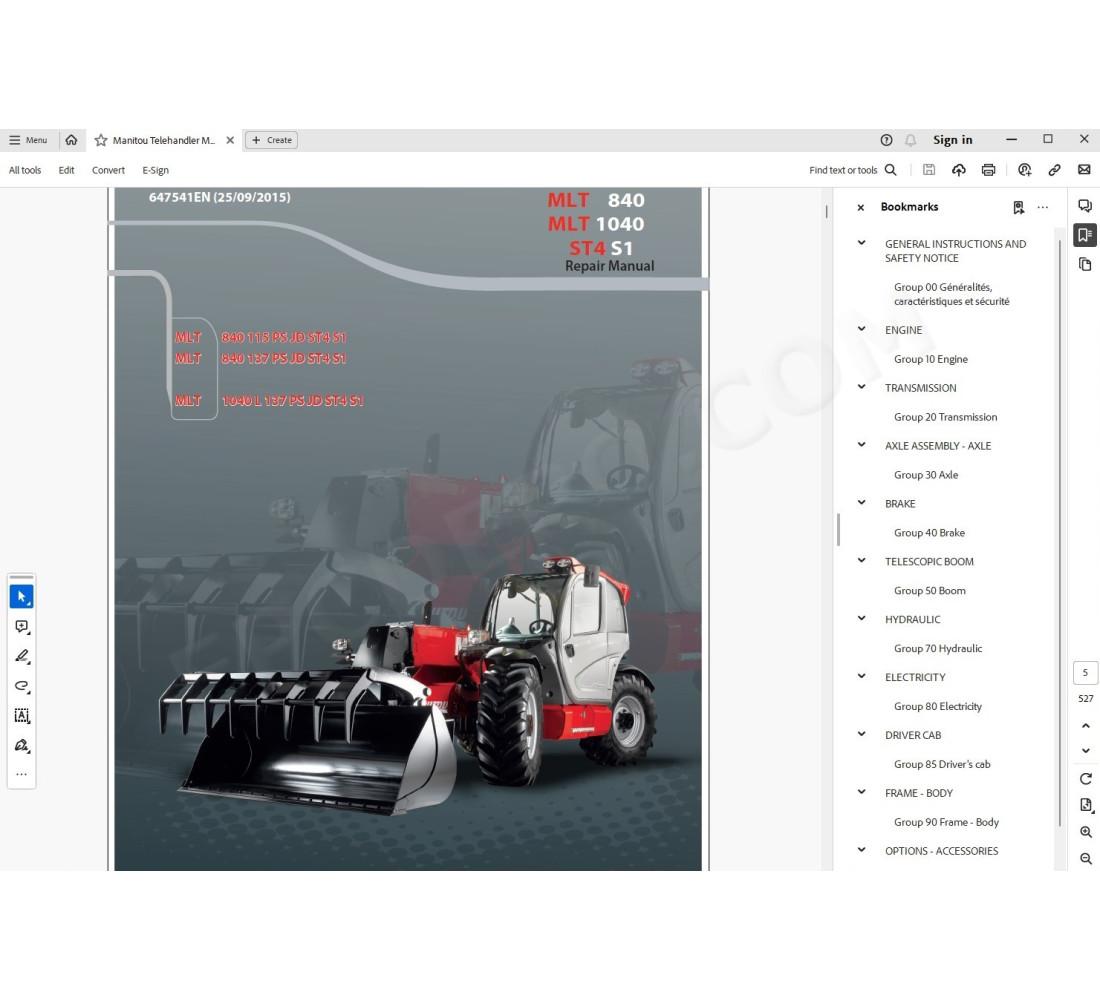Collapse the DRIVER CAB bookmark chevron
This screenshot has width=1100, height=1000.
point(861,735)
